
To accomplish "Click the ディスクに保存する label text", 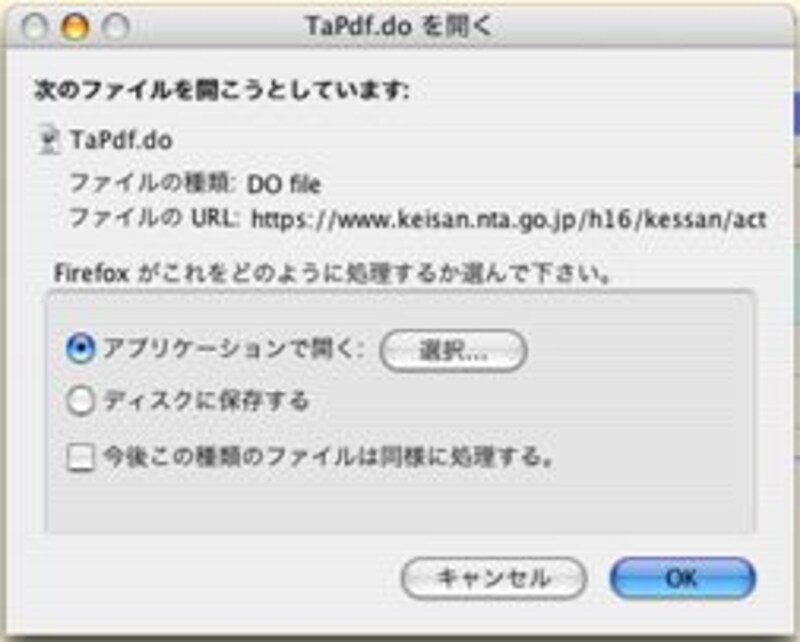I will 207,401.
